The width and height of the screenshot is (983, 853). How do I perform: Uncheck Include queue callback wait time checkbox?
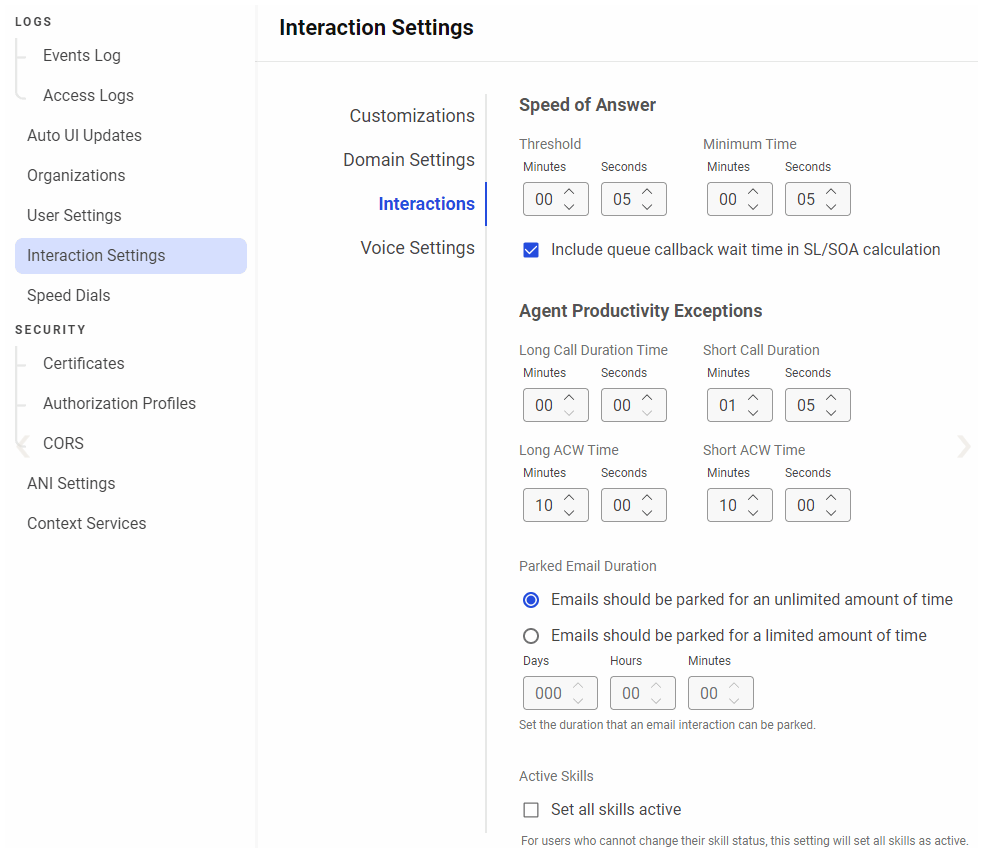coord(531,250)
